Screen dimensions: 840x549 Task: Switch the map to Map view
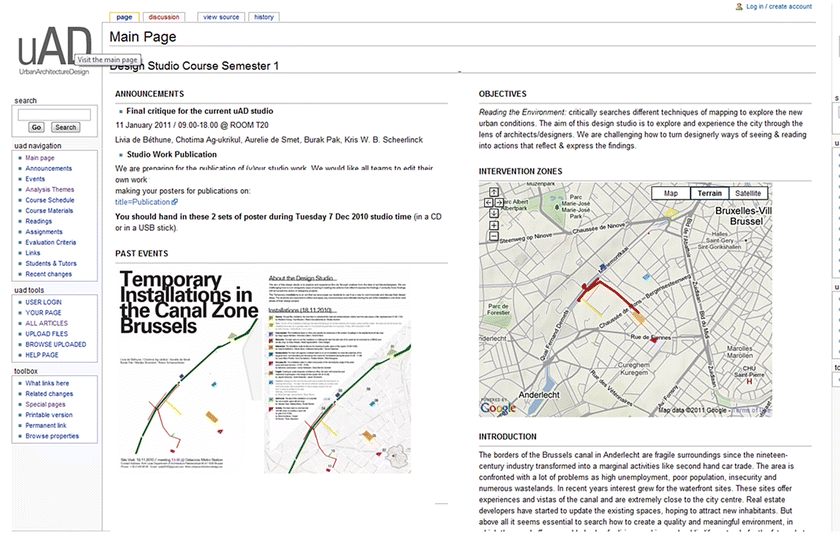click(671, 193)
